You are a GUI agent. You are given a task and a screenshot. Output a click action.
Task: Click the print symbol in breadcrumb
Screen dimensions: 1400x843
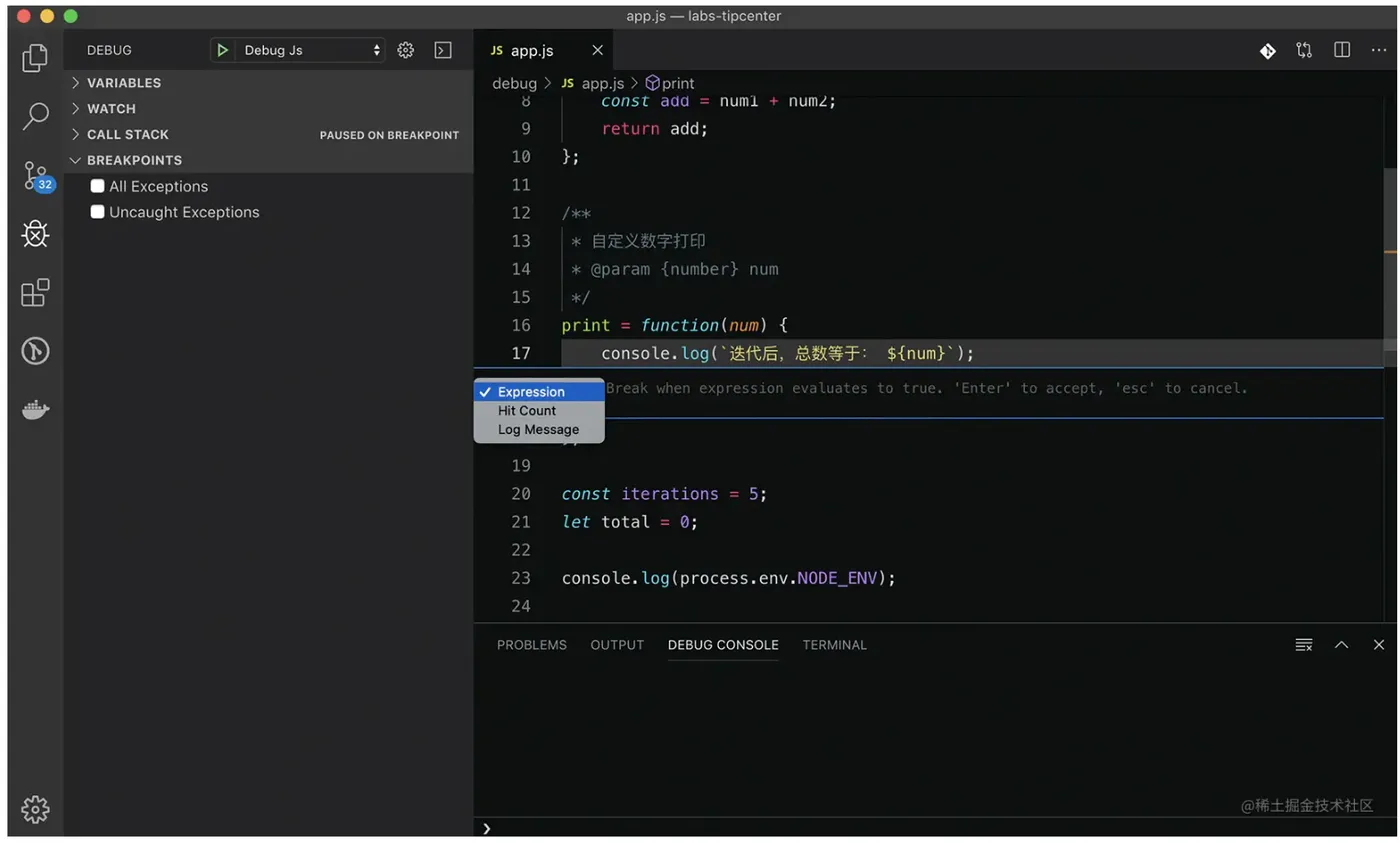670,83
